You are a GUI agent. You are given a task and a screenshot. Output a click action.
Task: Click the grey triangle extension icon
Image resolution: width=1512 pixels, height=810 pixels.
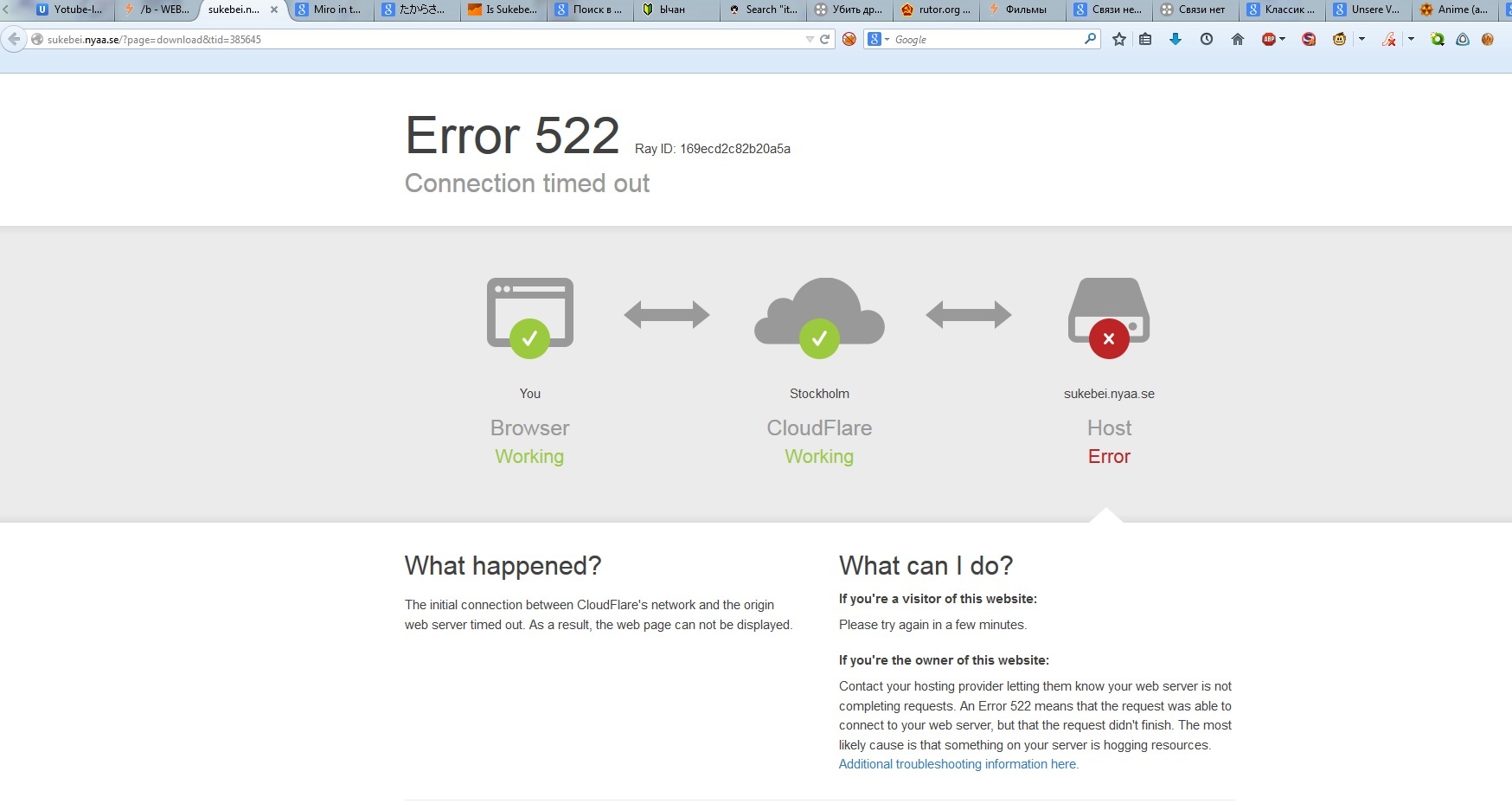(1463, 39)
